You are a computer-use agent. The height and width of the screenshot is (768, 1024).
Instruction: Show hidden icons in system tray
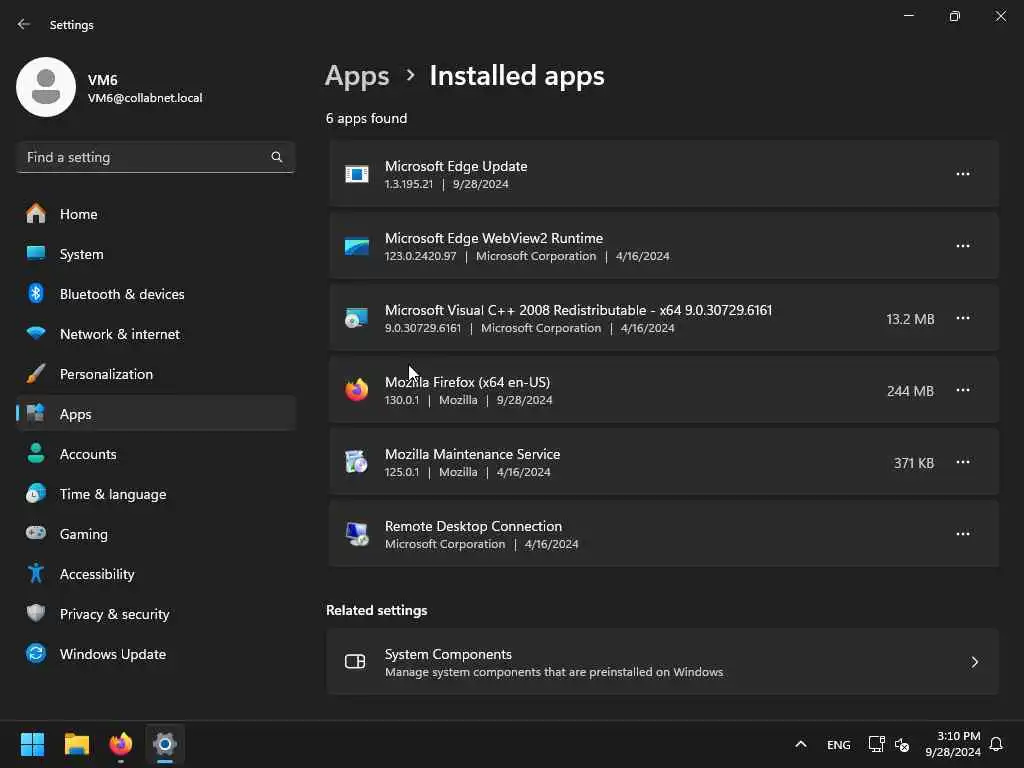[800, 744]
